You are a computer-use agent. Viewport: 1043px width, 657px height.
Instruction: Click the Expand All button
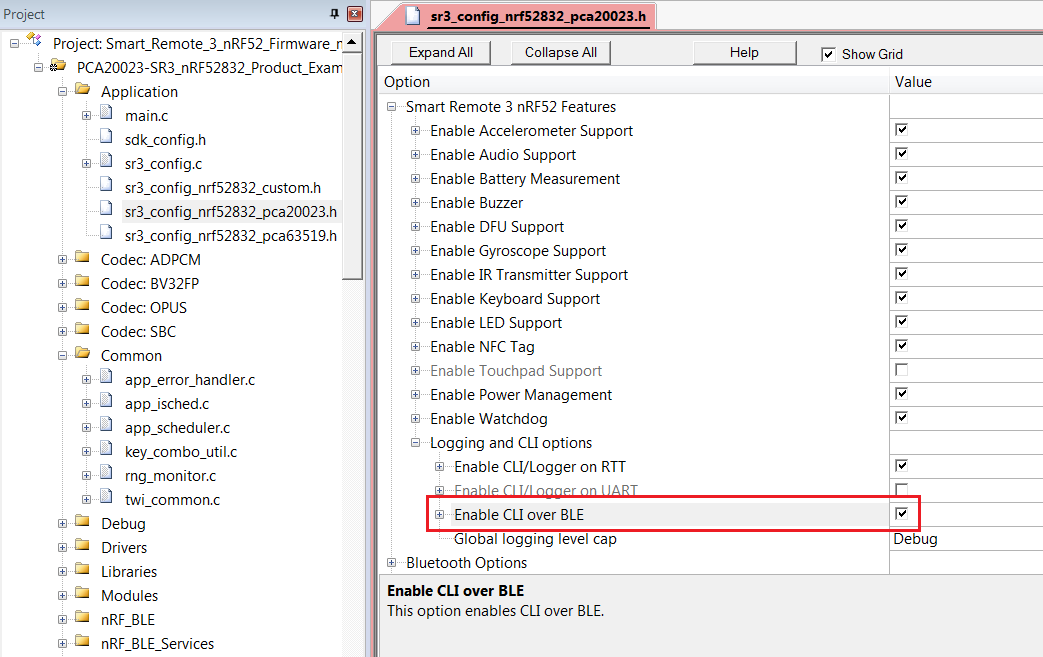[x=441, y=53]
